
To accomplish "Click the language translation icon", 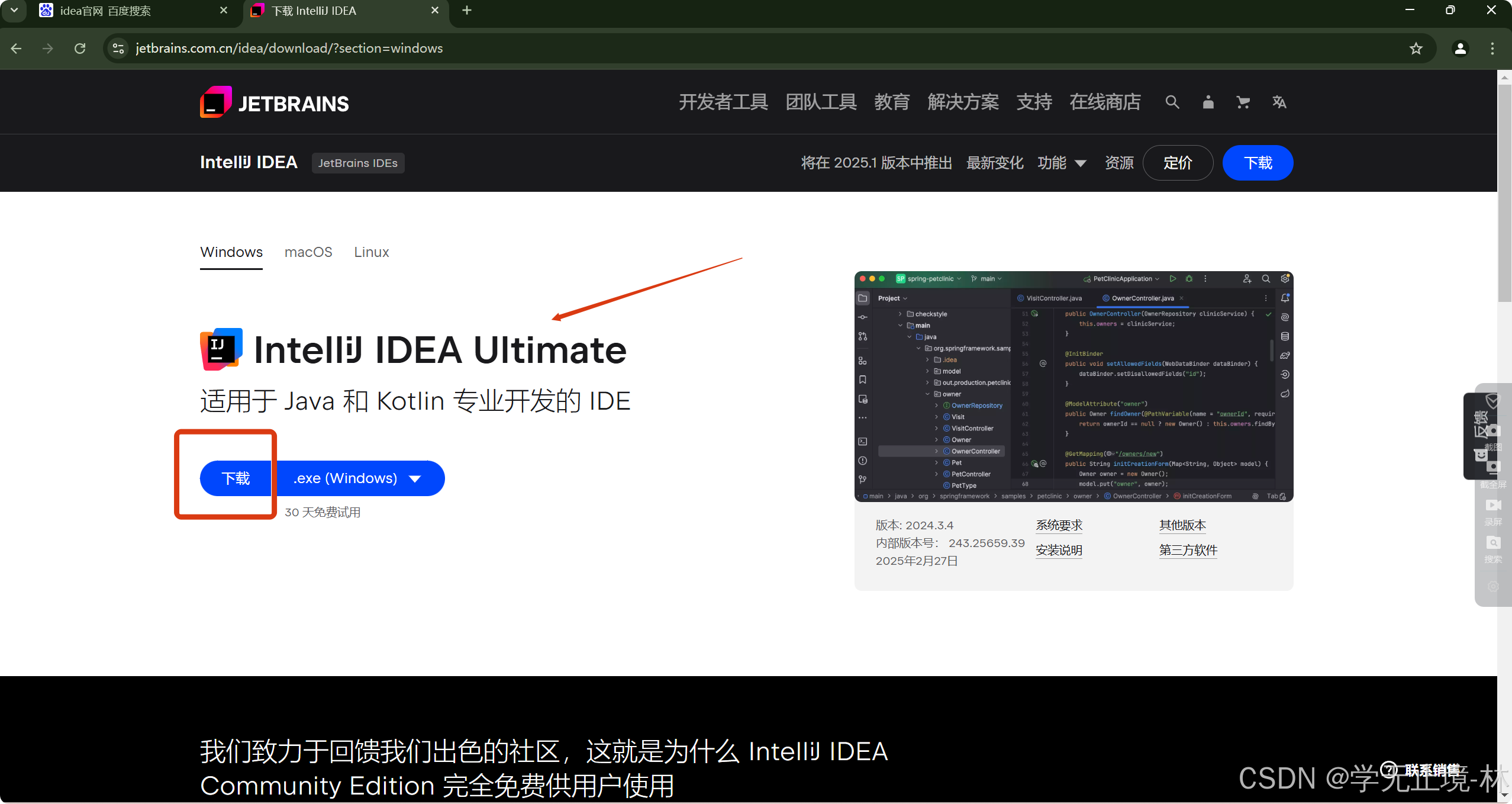I will (1279, 102).
